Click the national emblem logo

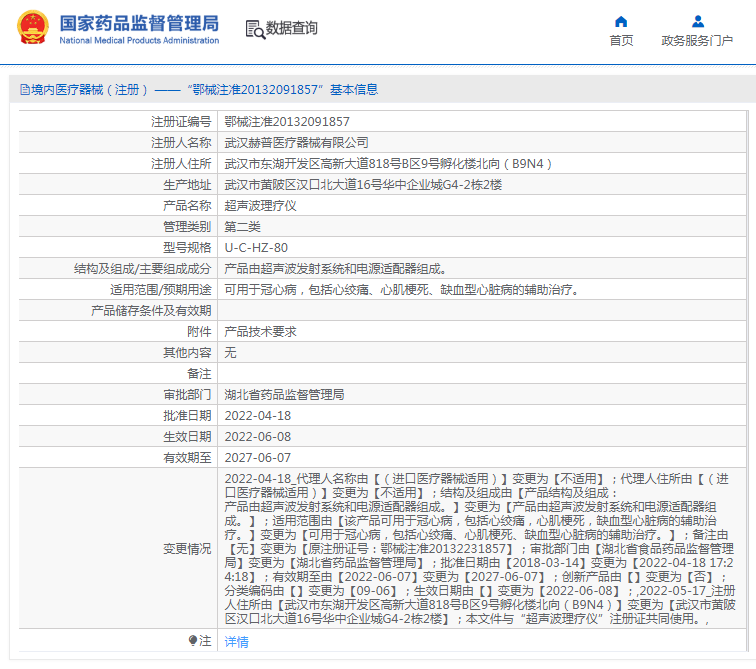tap(33, 28)
